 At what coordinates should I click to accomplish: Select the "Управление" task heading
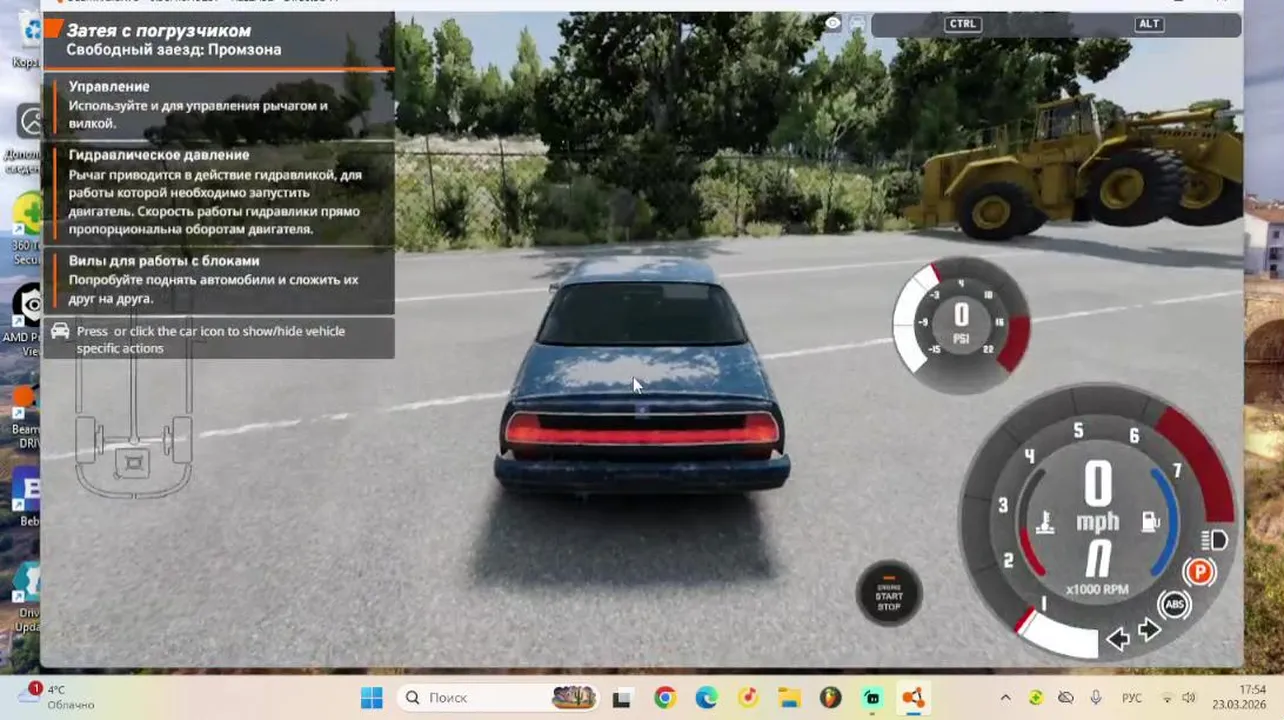pos(109,86)
